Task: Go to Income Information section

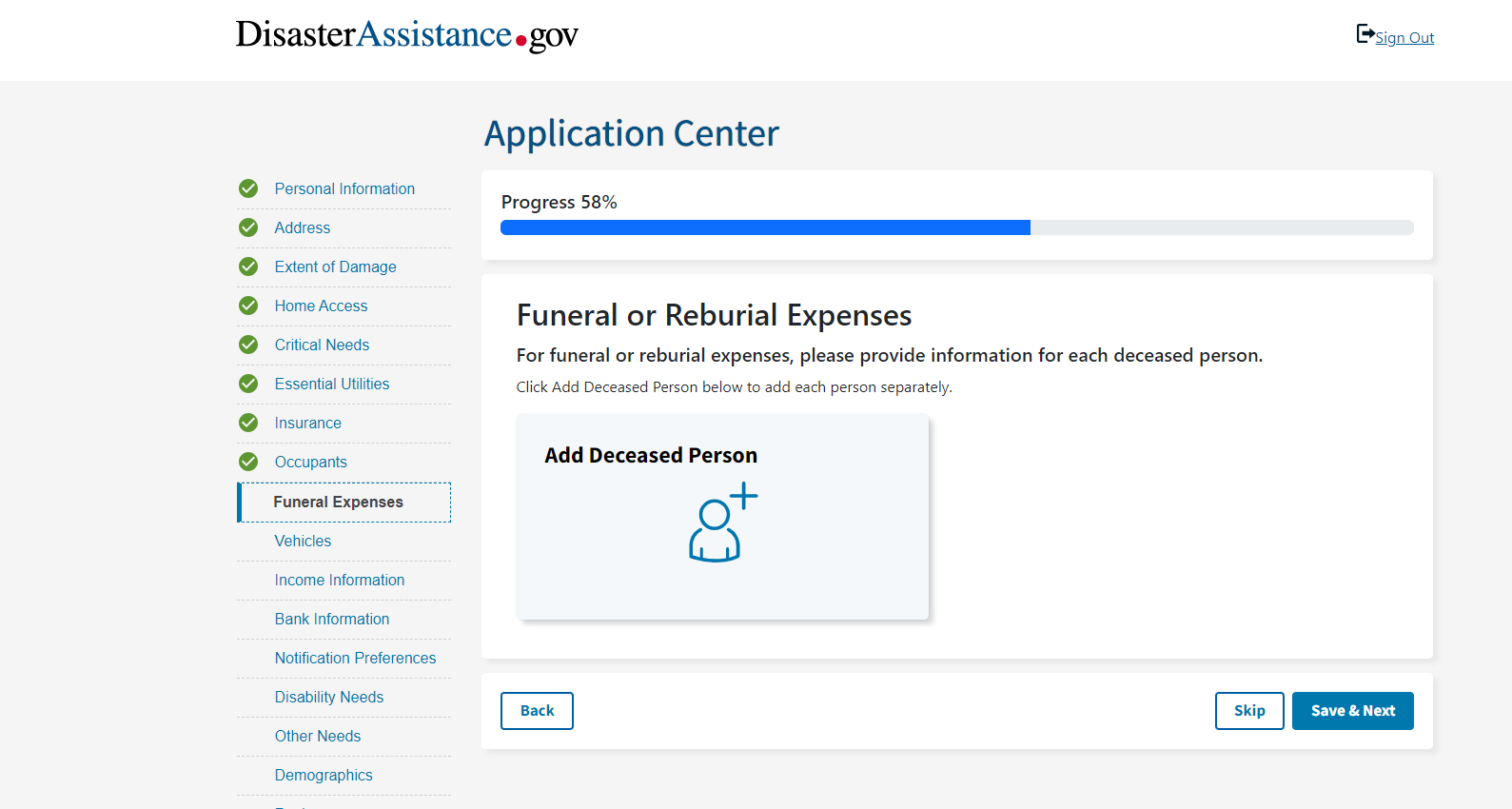Action: (339, 580)
